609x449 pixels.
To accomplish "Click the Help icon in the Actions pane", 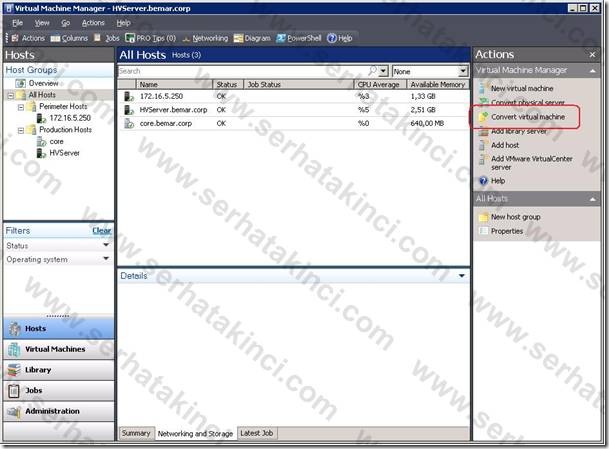I will point(483,181).
